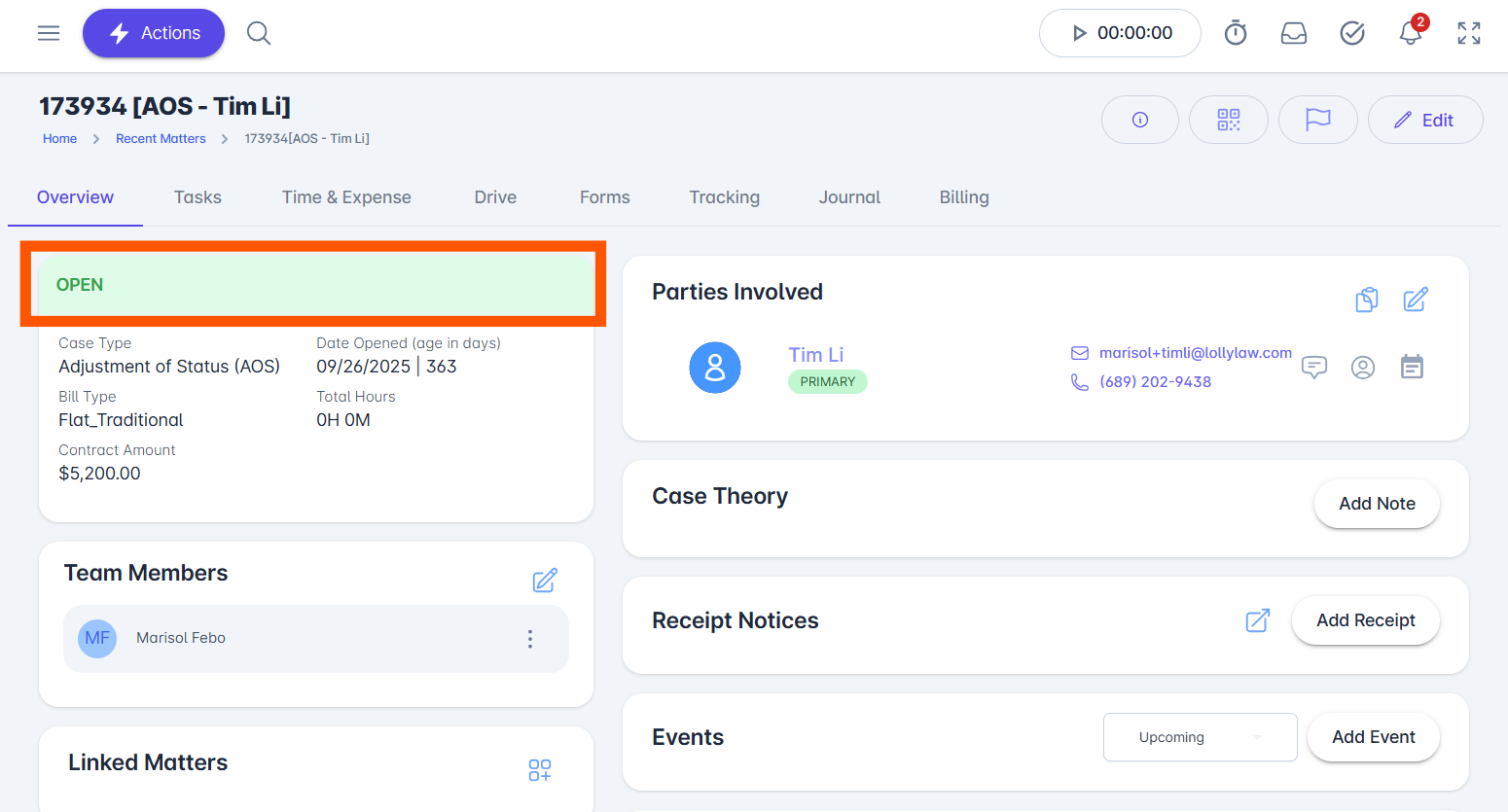Click the Edit matter button
Viewport: 1508px width, 812px height.
(1425, 120)
